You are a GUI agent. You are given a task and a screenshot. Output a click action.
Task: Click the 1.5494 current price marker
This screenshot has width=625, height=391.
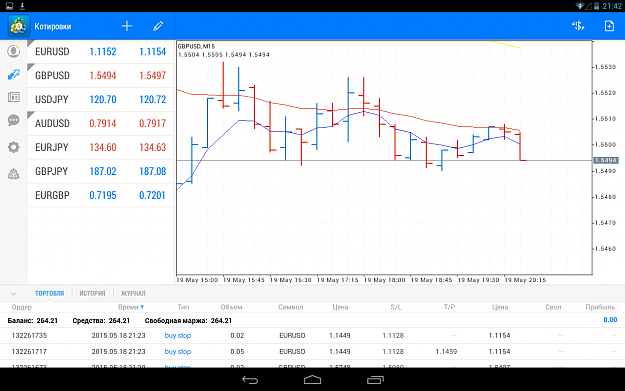pos(605,160)
